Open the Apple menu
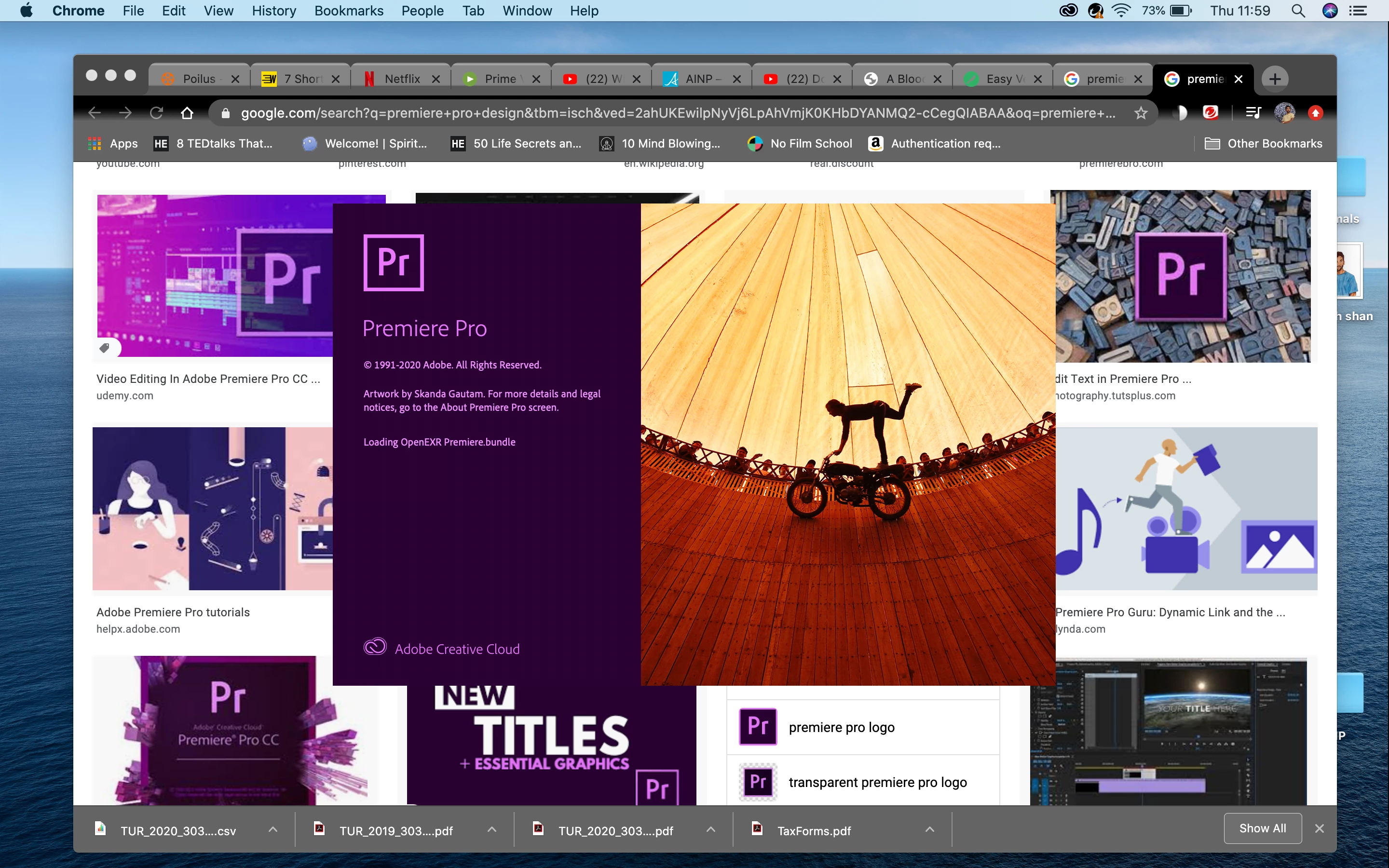Viewport: 1389px width, 868px height. (27, 10)
